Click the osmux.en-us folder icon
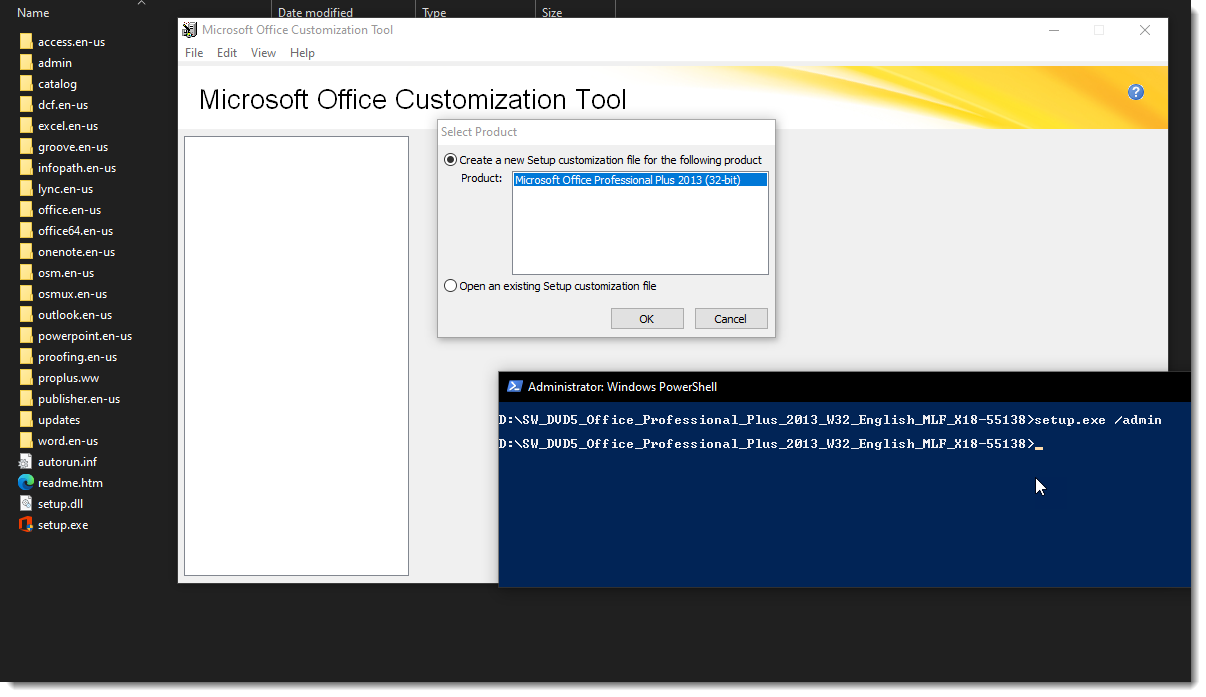This screenshot has width=1206, height=697. click(x=26, y=294)
